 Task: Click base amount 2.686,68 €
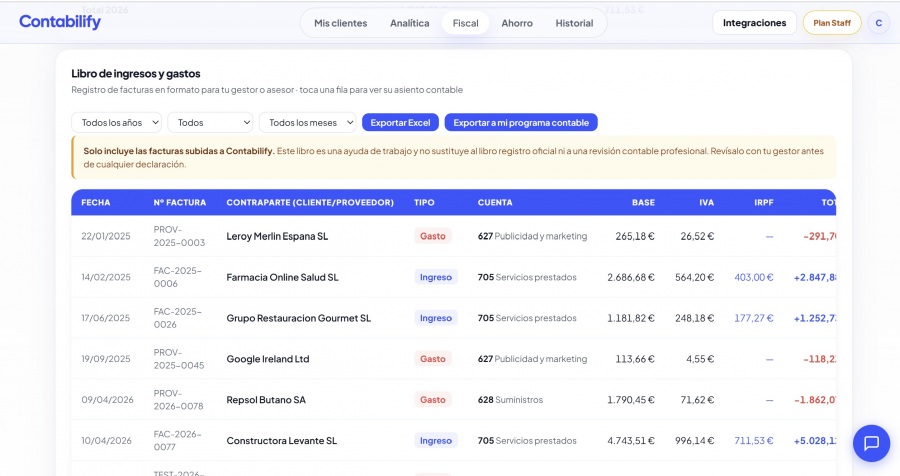(631, 277)
